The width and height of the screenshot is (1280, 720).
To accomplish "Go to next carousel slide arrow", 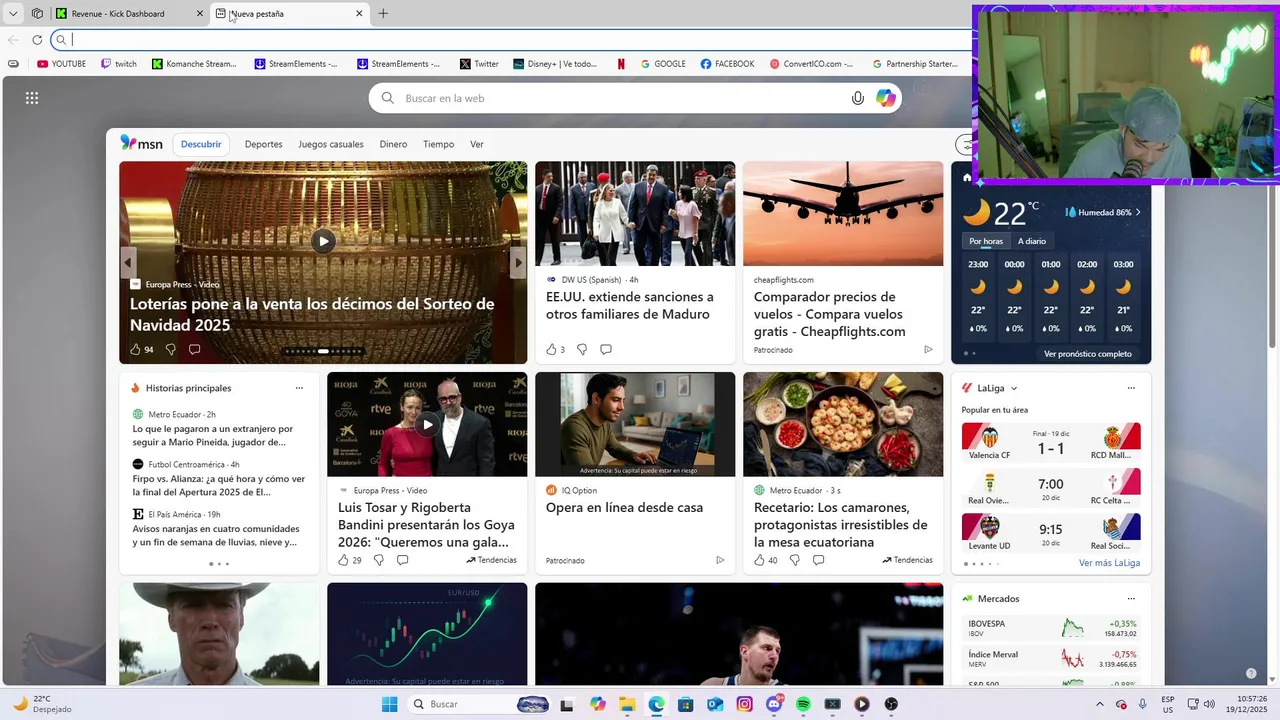I will pos(518,262).
